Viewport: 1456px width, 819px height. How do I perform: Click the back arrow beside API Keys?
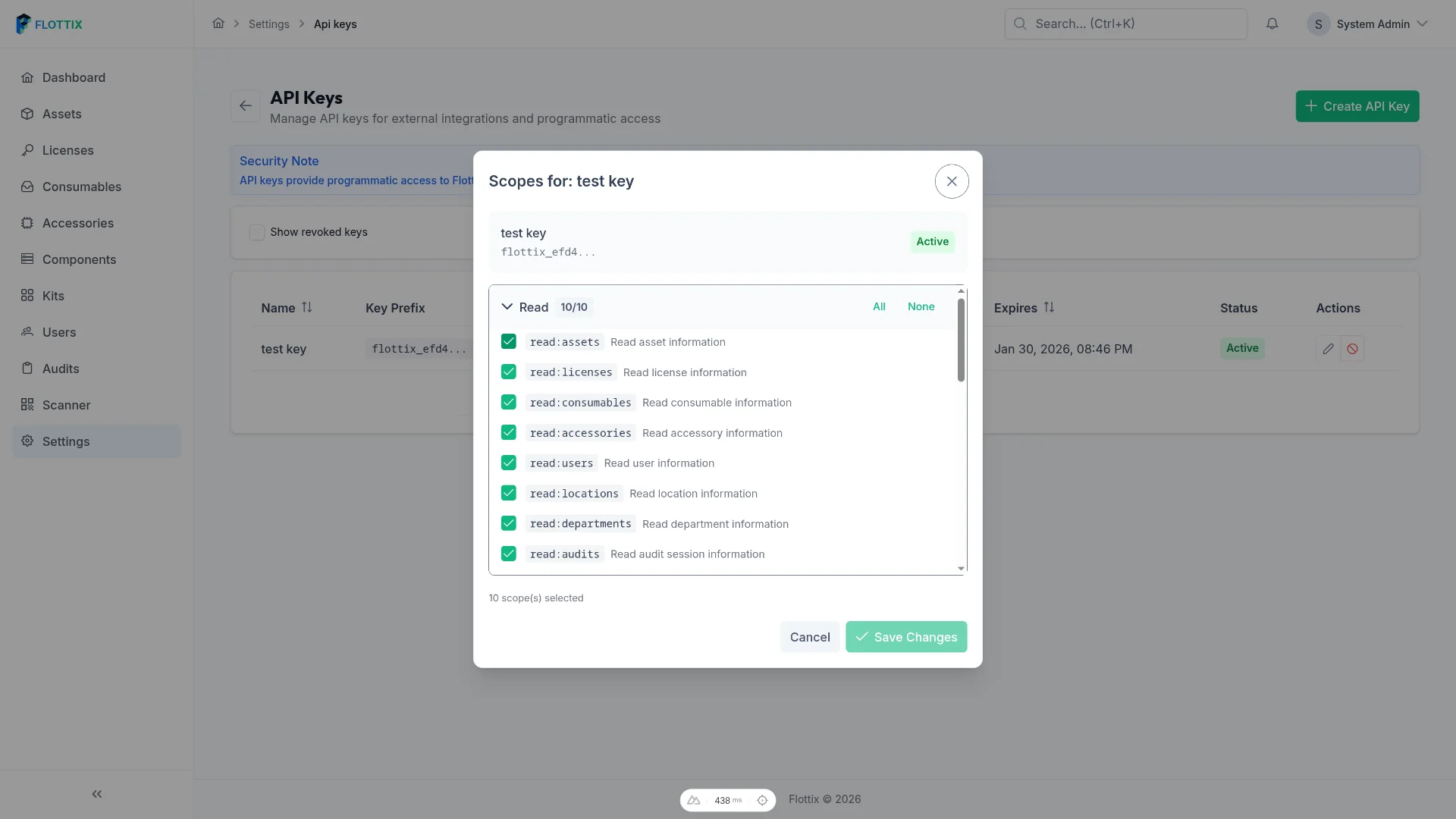click(245, 106)
